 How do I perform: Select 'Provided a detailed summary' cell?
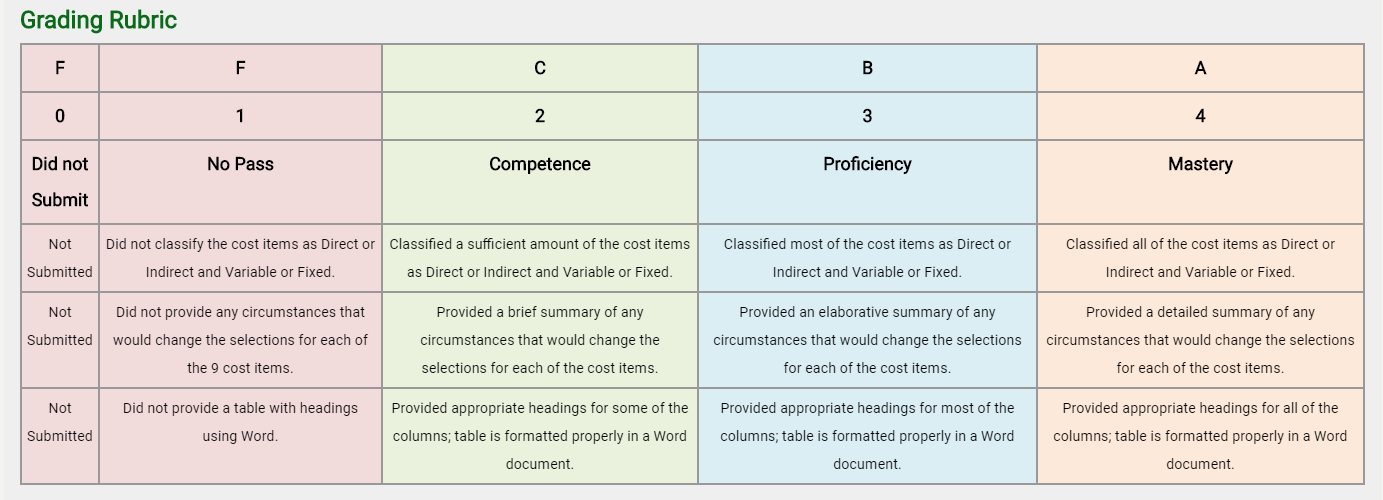tap(1200, 340)
